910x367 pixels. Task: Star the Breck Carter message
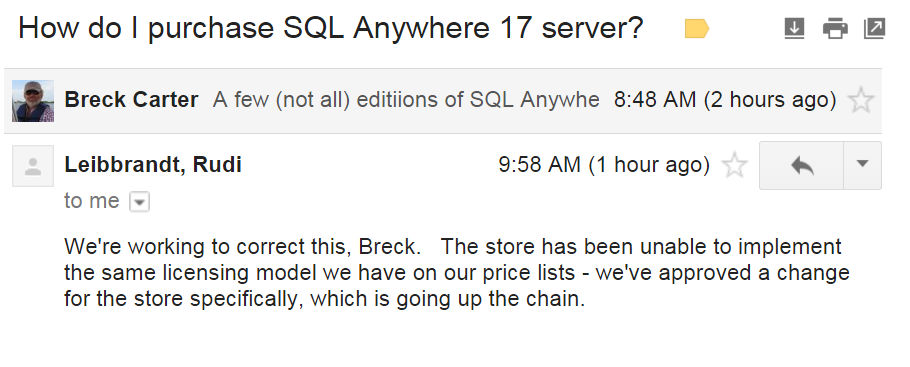click(x=861, y=100)
